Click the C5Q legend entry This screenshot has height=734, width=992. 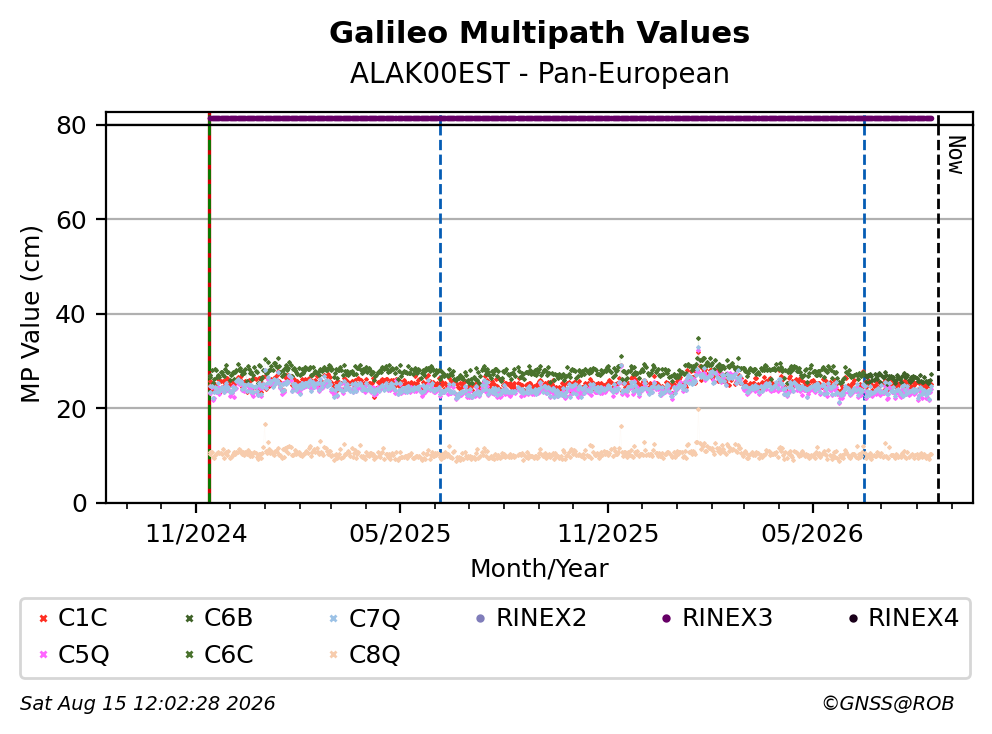[74, 654]
